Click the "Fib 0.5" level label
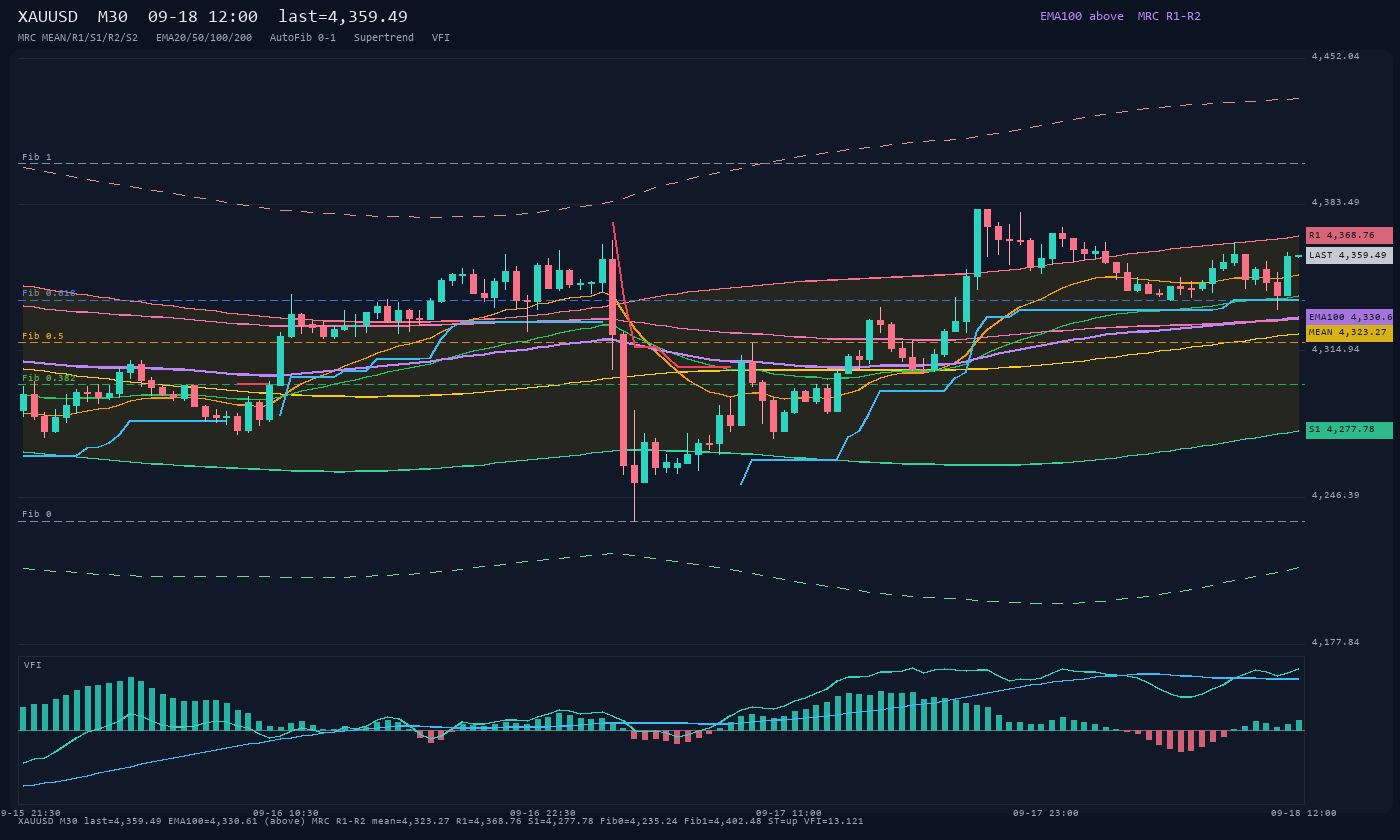The width and height of the screenshot is (1400, 840). (43, 336)
